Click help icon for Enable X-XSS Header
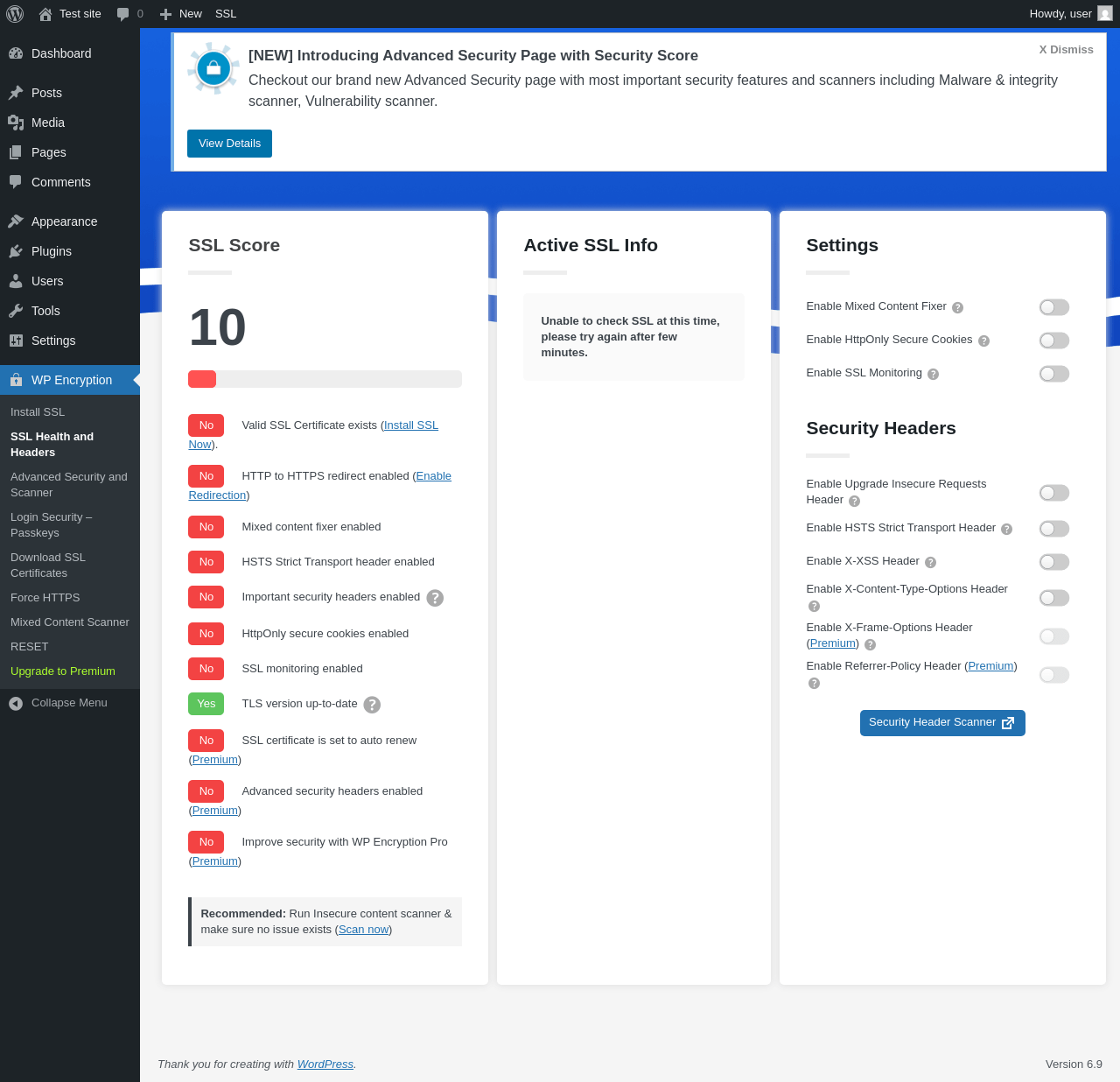 pyautogui.click(x=930, y=562)
